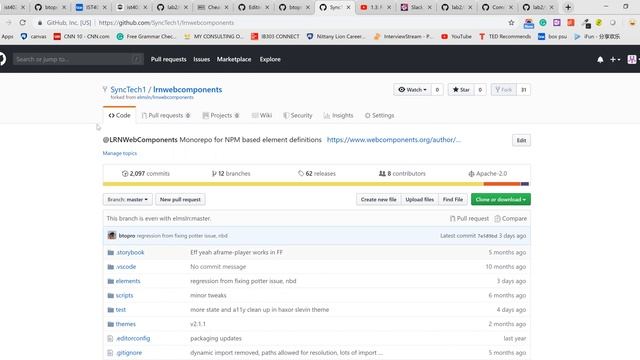640x360 pixels.
Task: View 62 releases
Action: click(317, 173)
